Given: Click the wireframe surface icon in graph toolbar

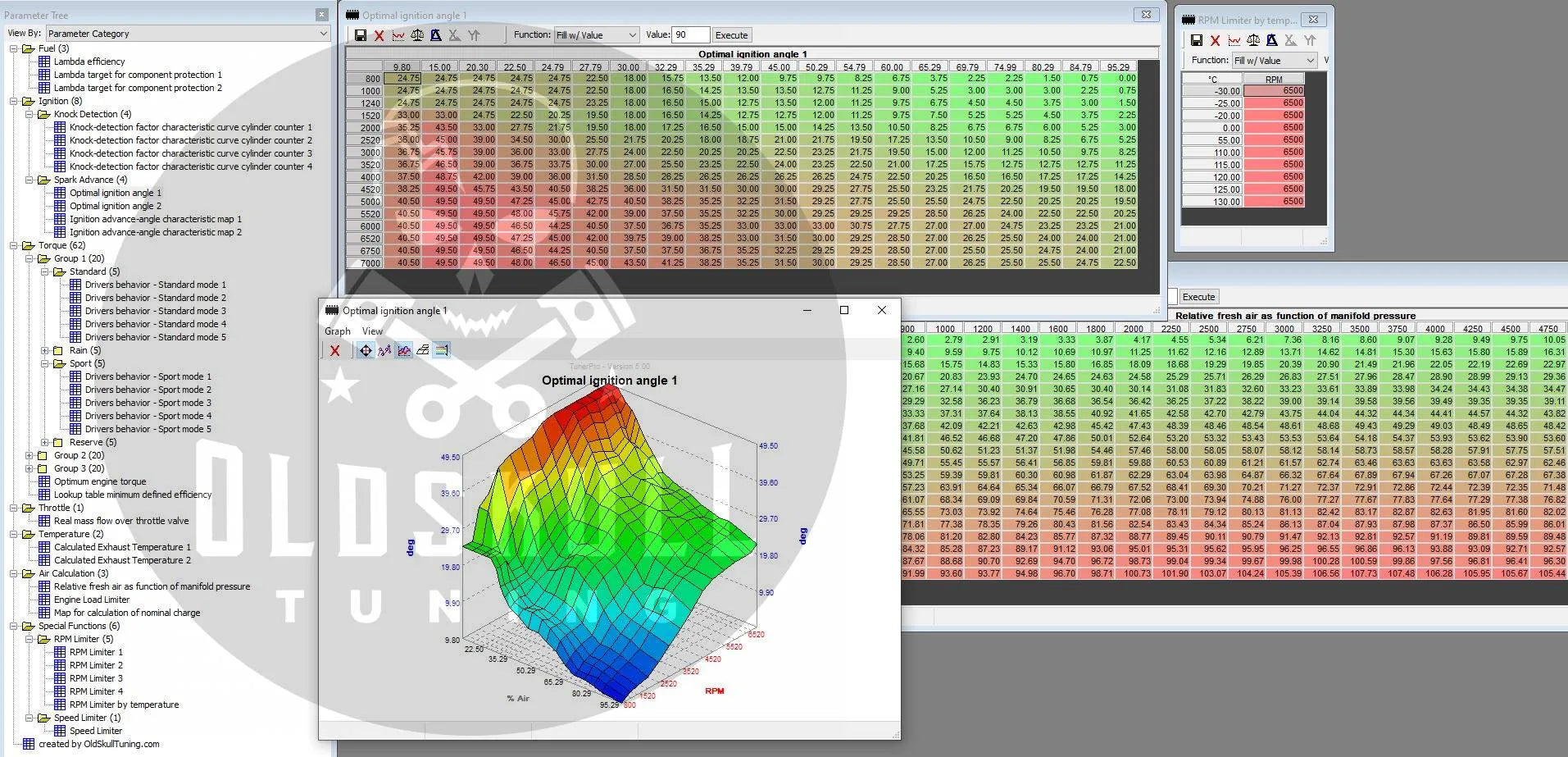Looking at the screenshot, I should tap(423, 351).
